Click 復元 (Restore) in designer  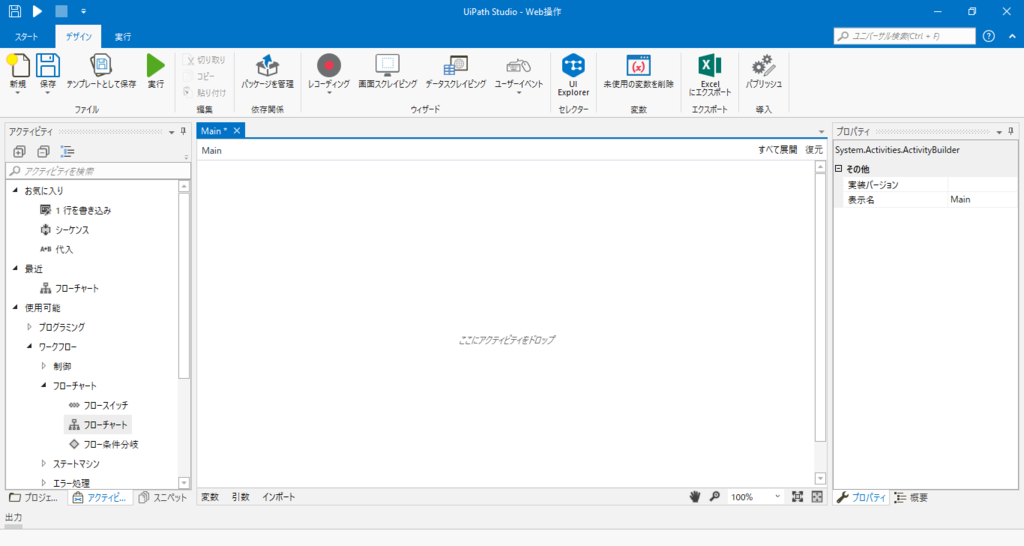coord(814,150)
